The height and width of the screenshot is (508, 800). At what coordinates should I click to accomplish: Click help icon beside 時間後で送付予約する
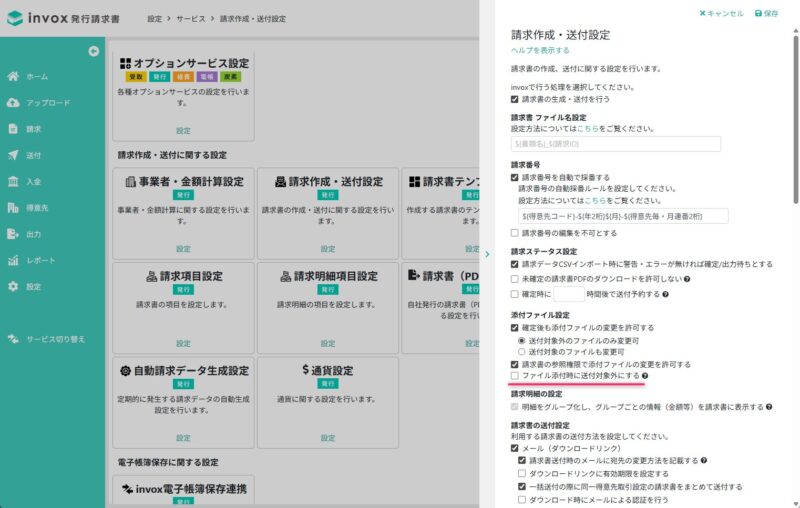click(665, 294)
